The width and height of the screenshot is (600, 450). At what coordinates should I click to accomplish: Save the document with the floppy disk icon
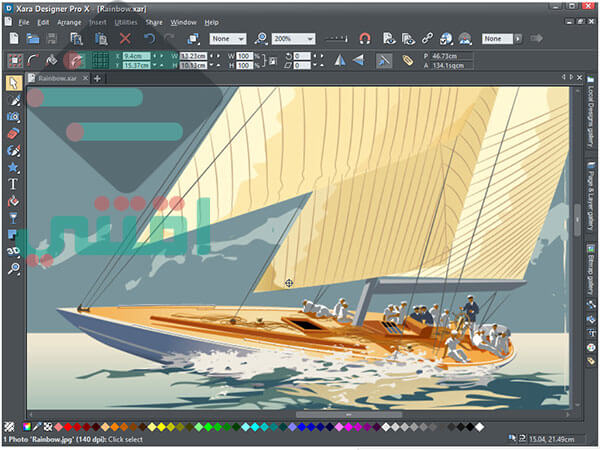pyautogui.click(x=52, y=38)
